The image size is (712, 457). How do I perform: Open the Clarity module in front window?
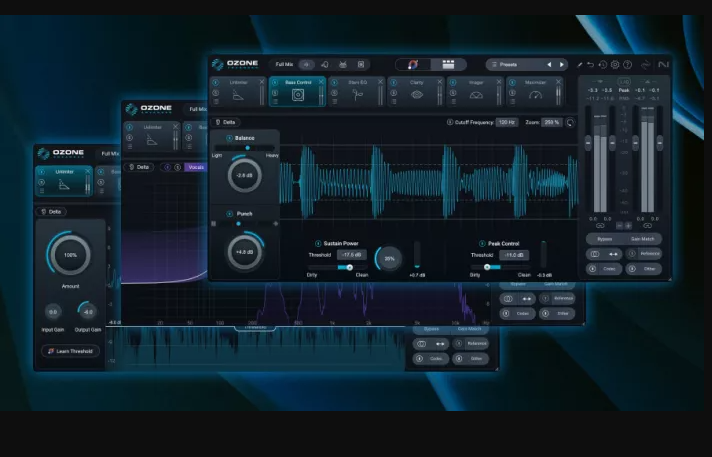(416, 91)
